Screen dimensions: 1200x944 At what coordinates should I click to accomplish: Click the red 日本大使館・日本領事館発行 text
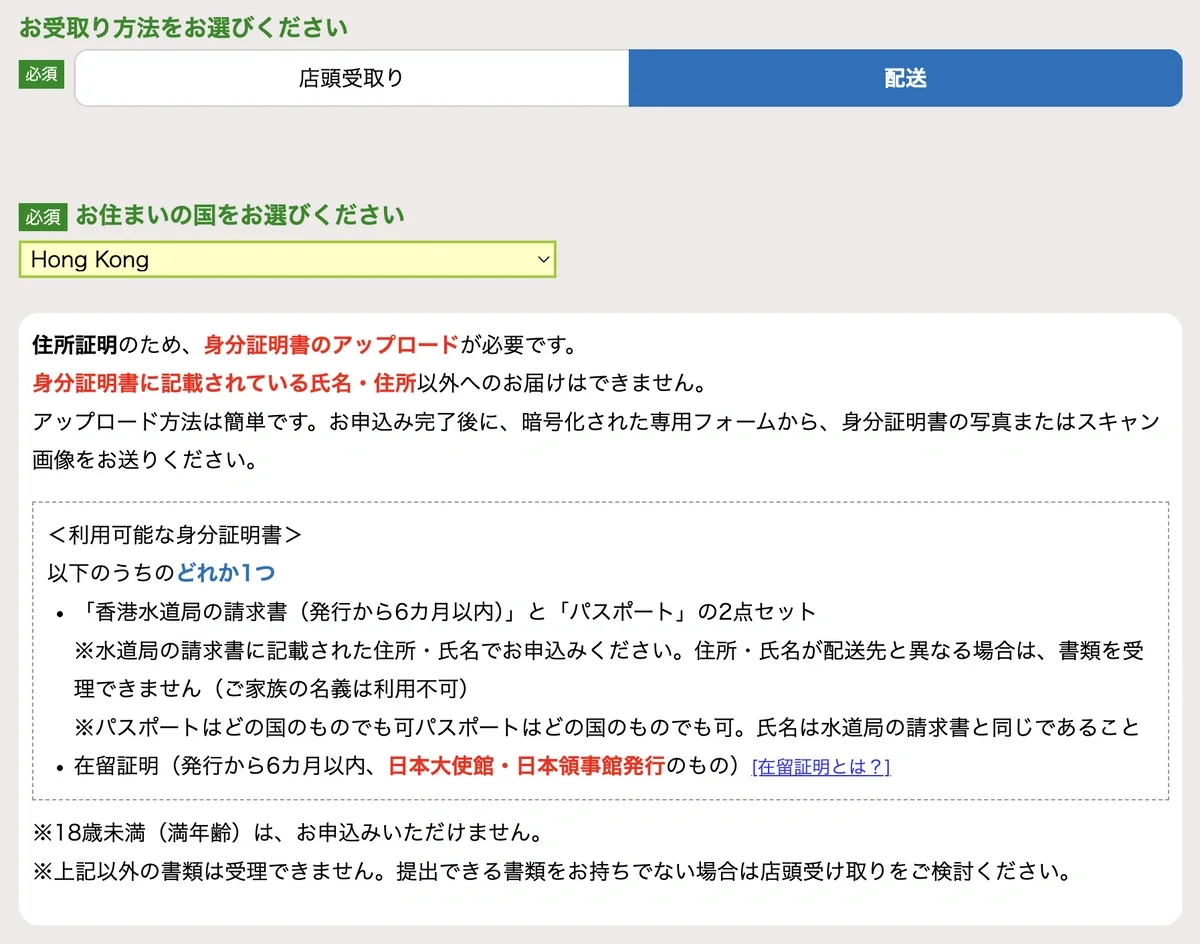click(x=526, y=766)
